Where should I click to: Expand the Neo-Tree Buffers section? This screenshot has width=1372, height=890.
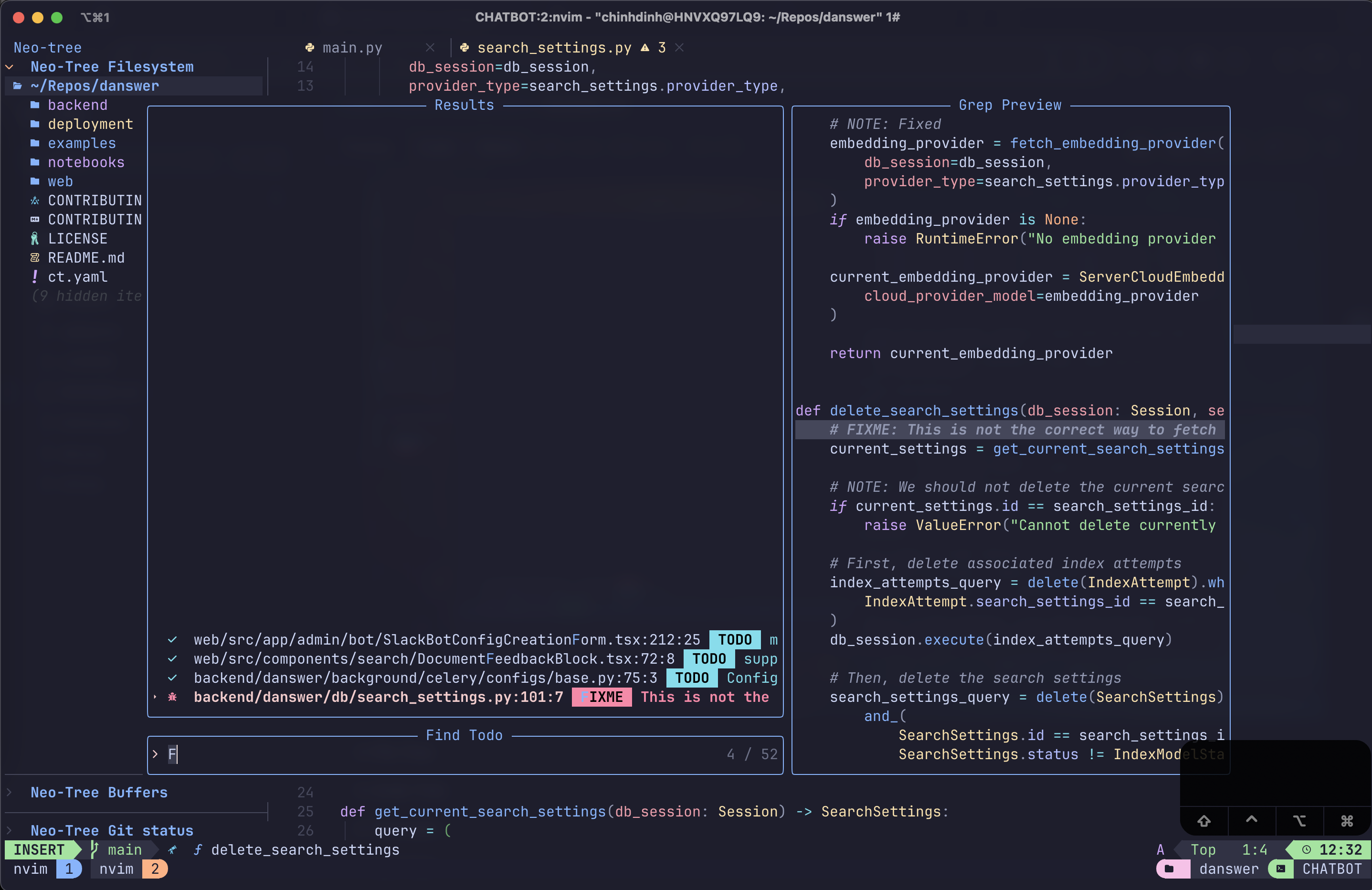click(10, 793)
